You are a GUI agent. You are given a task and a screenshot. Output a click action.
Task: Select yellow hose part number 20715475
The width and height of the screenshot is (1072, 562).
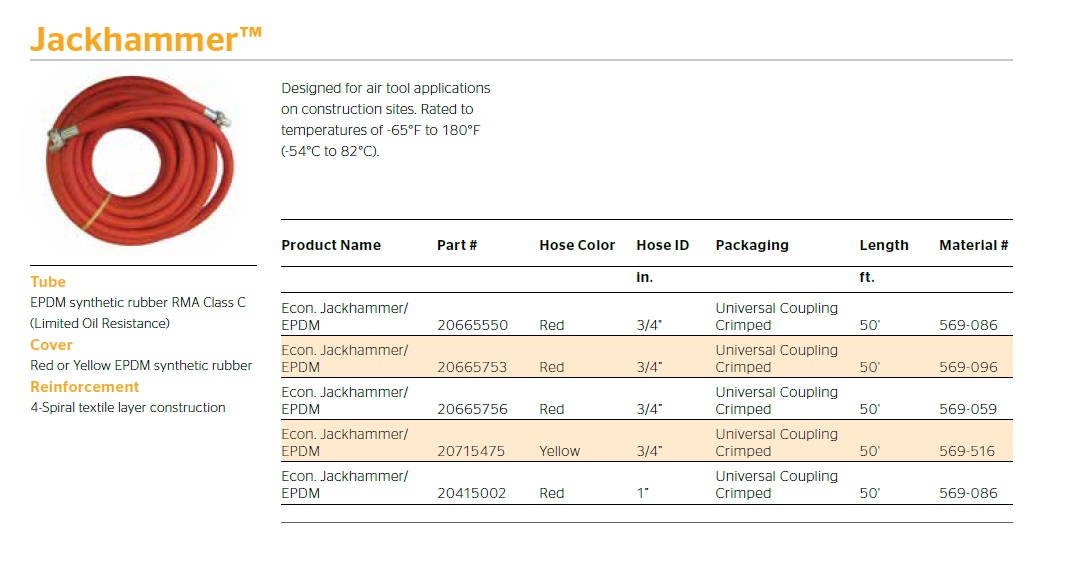[472, 451]
